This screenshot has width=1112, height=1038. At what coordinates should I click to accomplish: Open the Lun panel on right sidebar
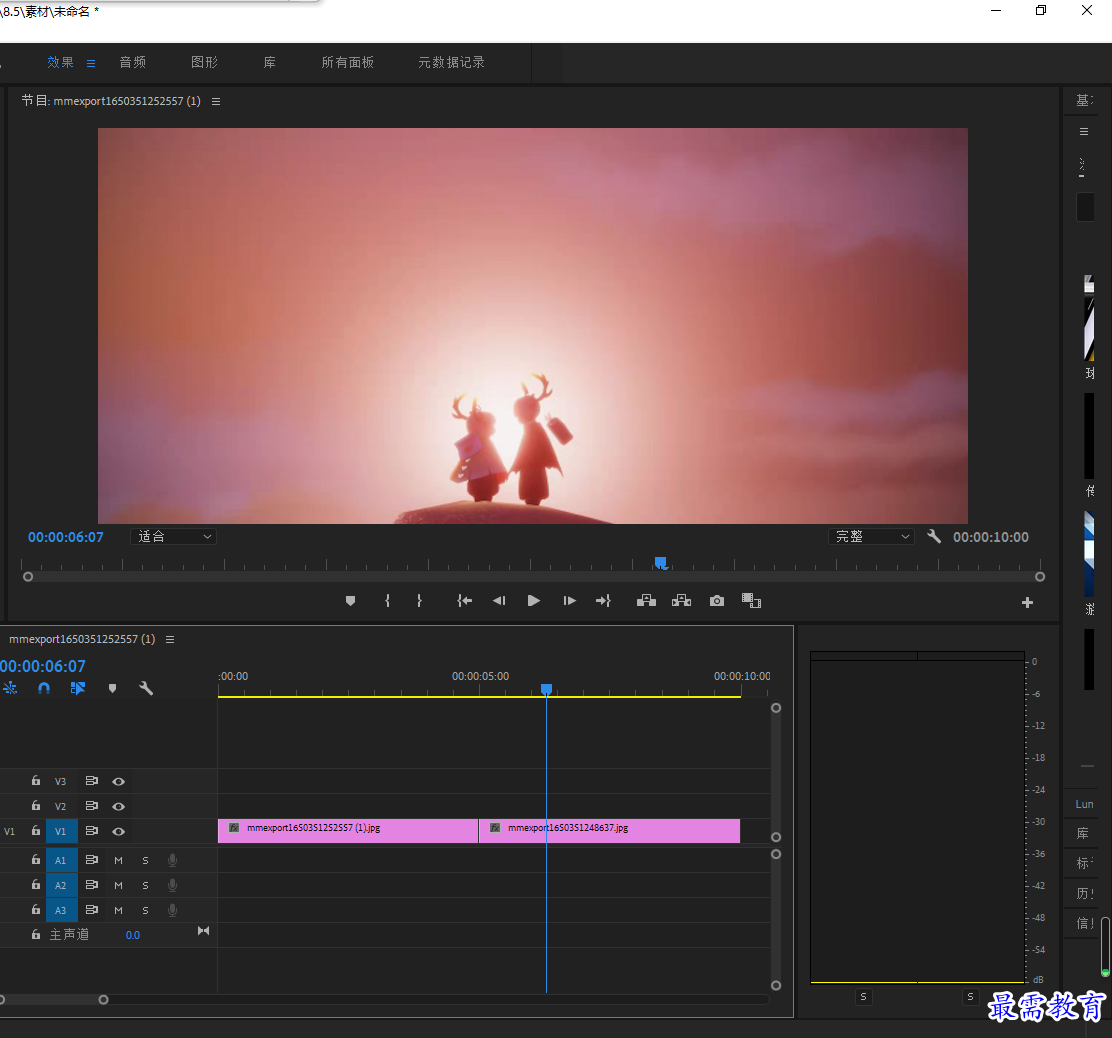(1084, 804)
